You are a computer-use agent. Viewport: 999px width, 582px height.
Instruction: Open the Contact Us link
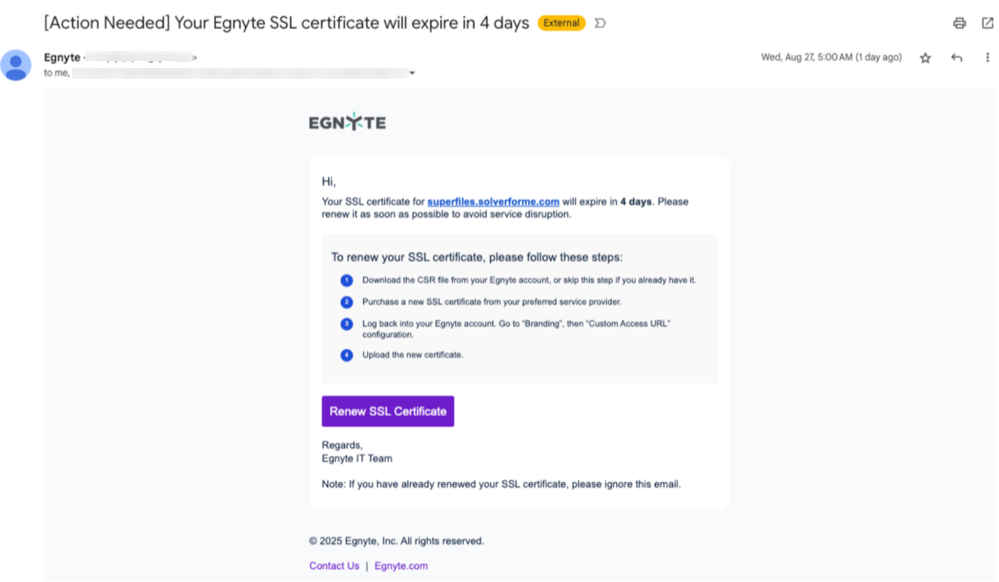pos(334,566)
